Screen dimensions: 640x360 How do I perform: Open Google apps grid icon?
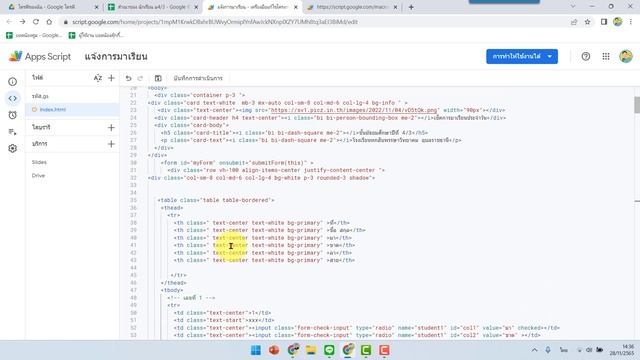[x=606, y=57]
